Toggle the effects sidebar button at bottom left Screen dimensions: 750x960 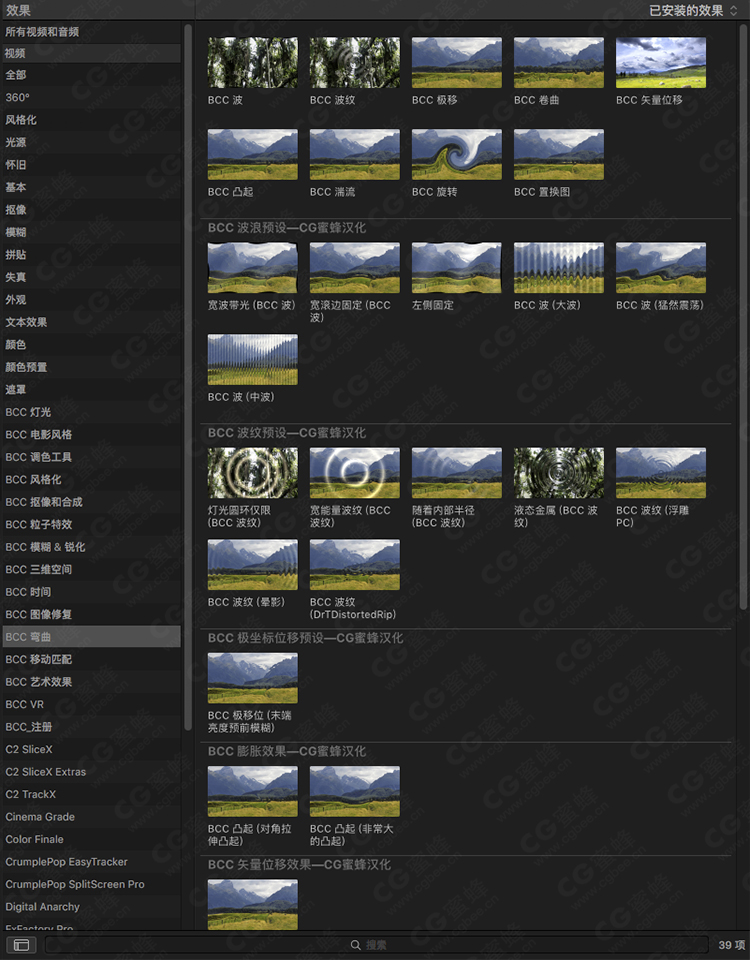pos(21,945)
